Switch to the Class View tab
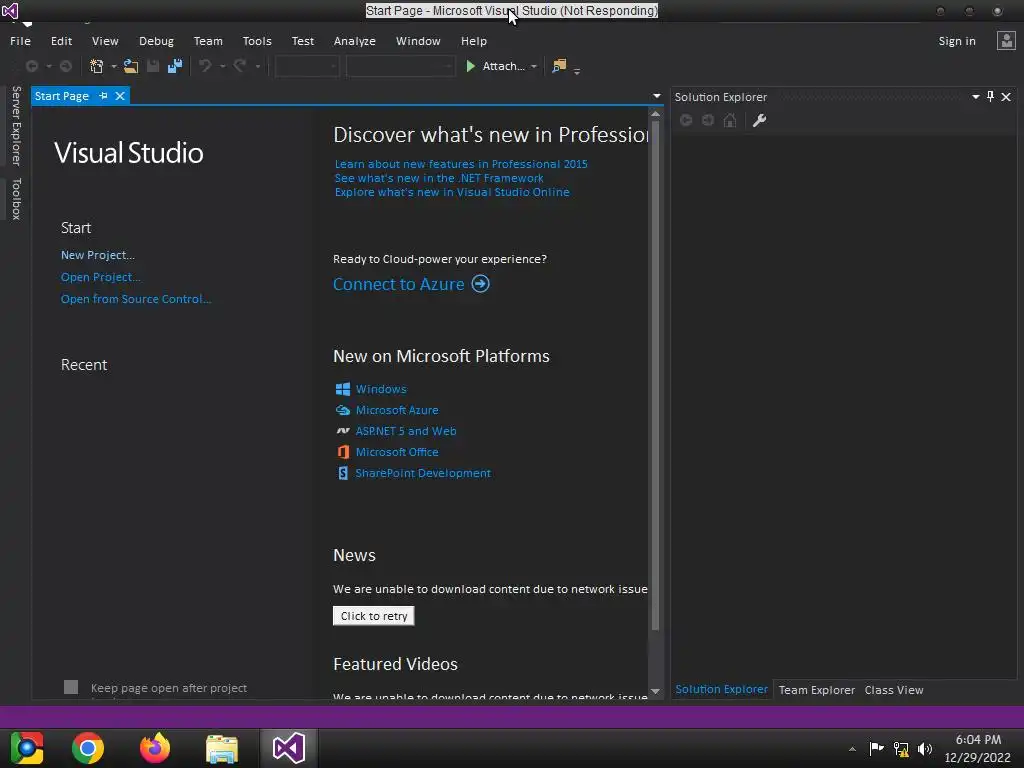This screenshot has width=1024, height=768. (x=894, y=690)
